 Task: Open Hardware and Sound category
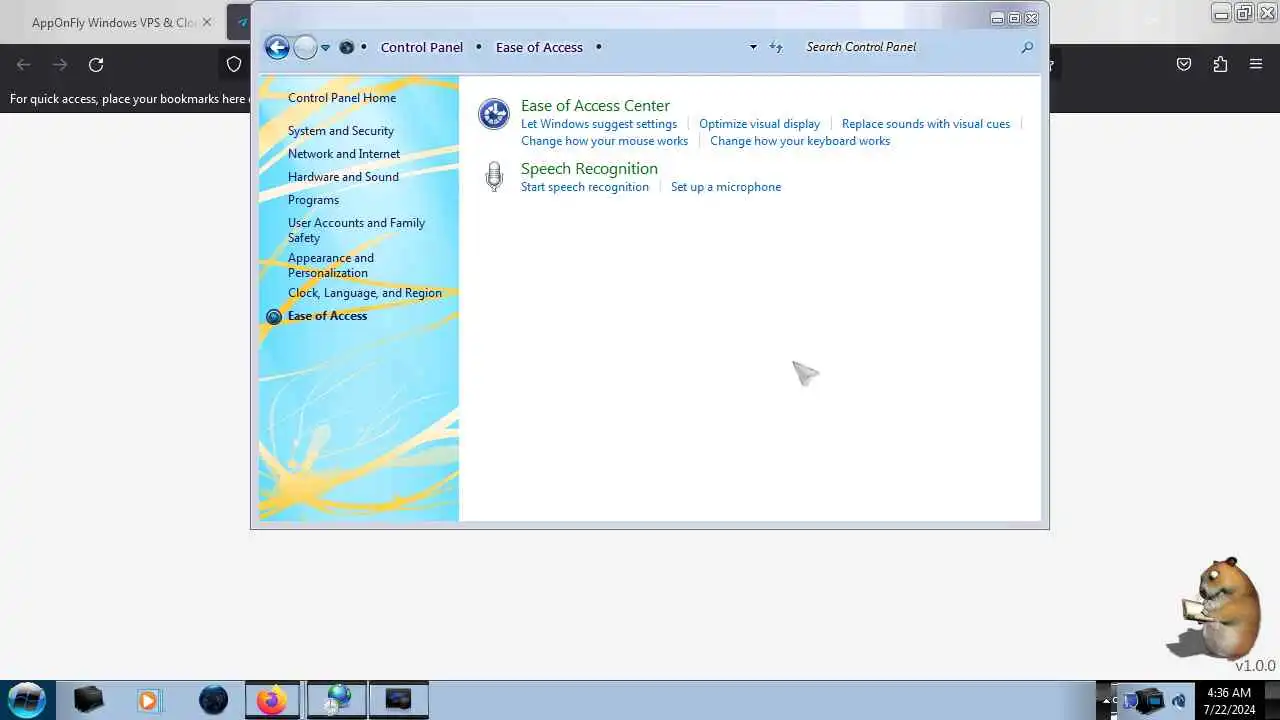click(x=343, y=177)
